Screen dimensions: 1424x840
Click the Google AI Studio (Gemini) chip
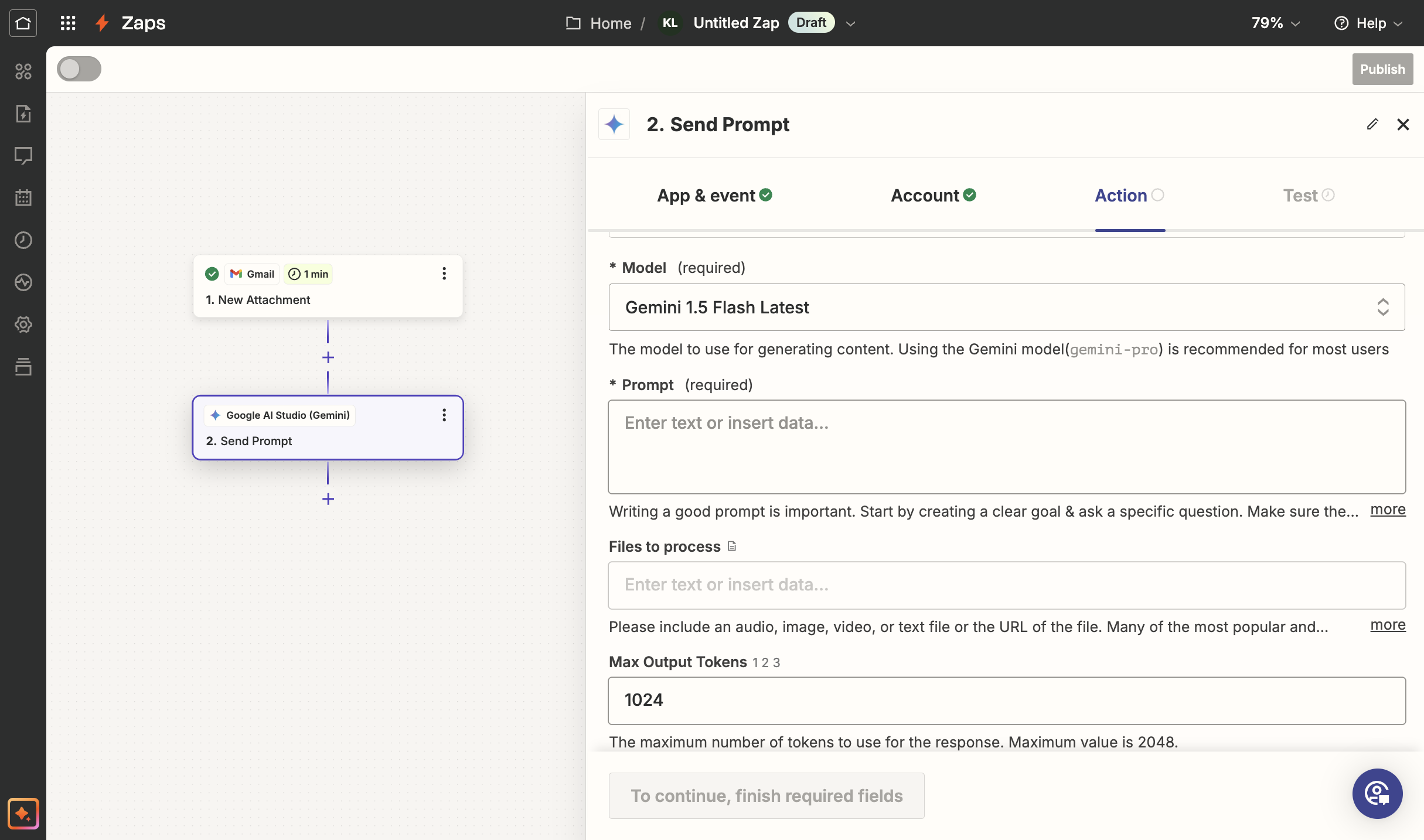(280, 415)
